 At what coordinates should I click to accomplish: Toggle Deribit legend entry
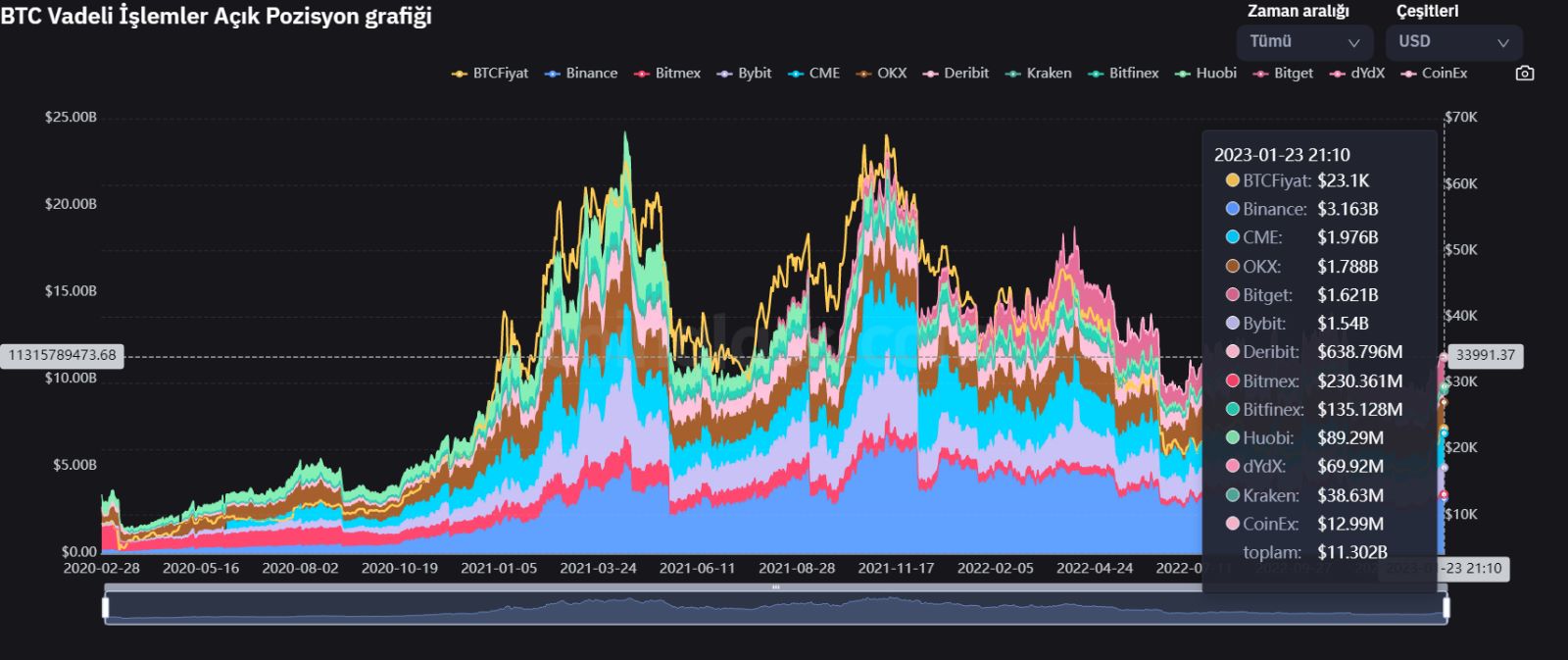point(955,74)
